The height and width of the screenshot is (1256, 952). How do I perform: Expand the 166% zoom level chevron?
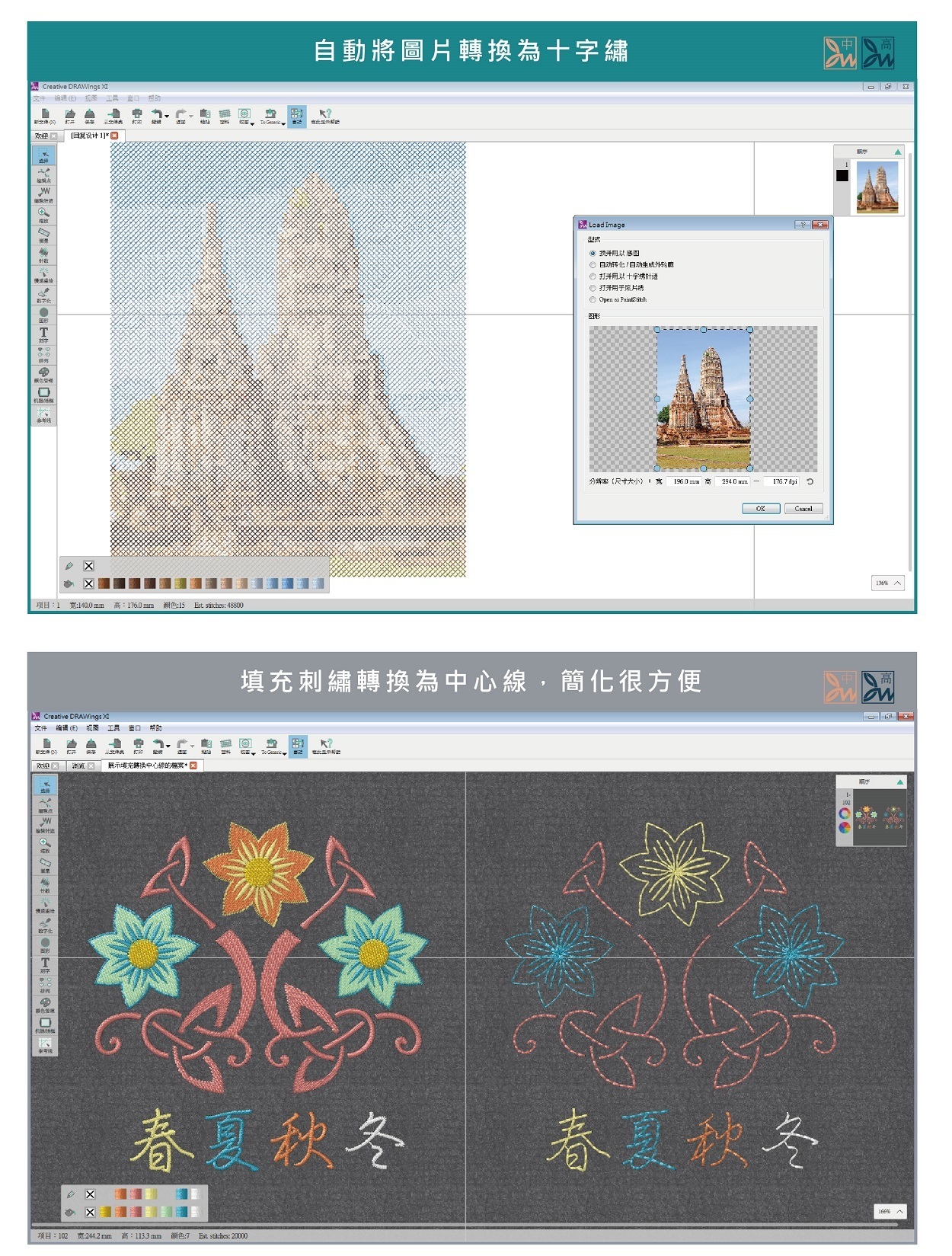click(x=899, y=1211)
